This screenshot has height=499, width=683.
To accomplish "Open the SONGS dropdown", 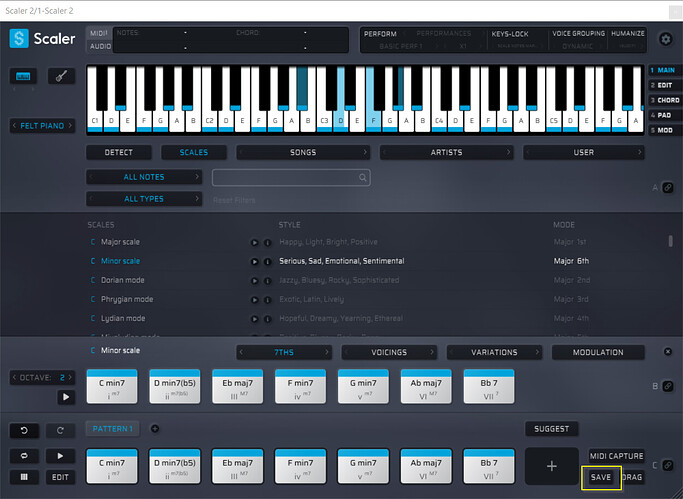I will (303, 152).
